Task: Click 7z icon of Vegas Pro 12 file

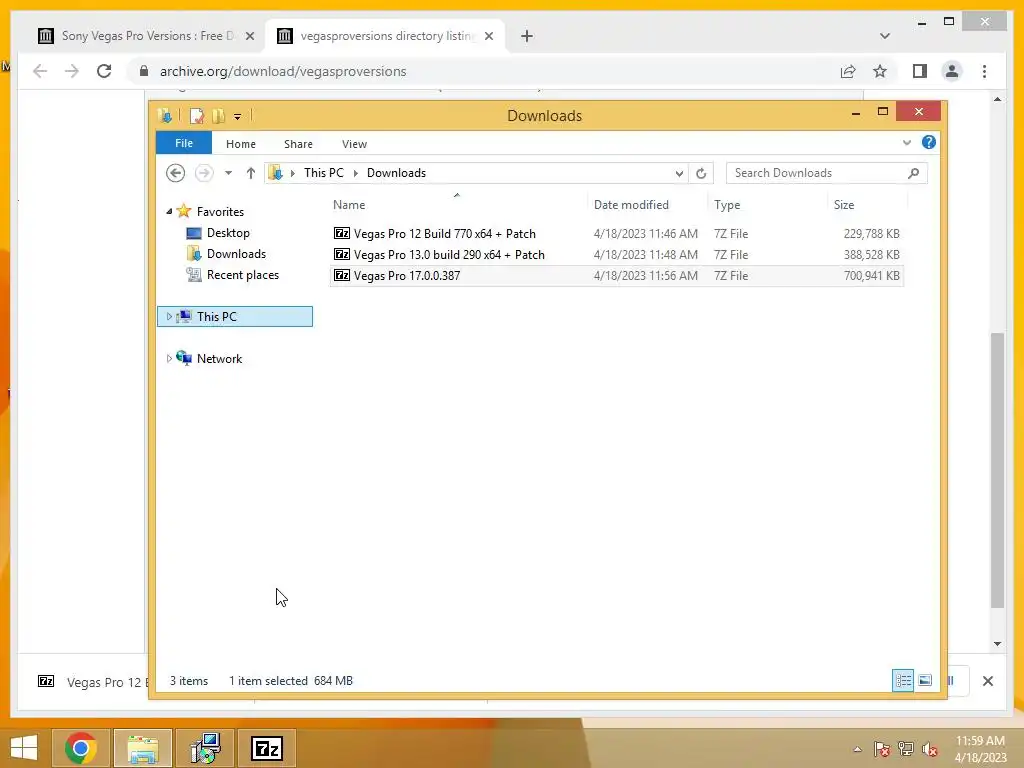Action: point(342,233)
